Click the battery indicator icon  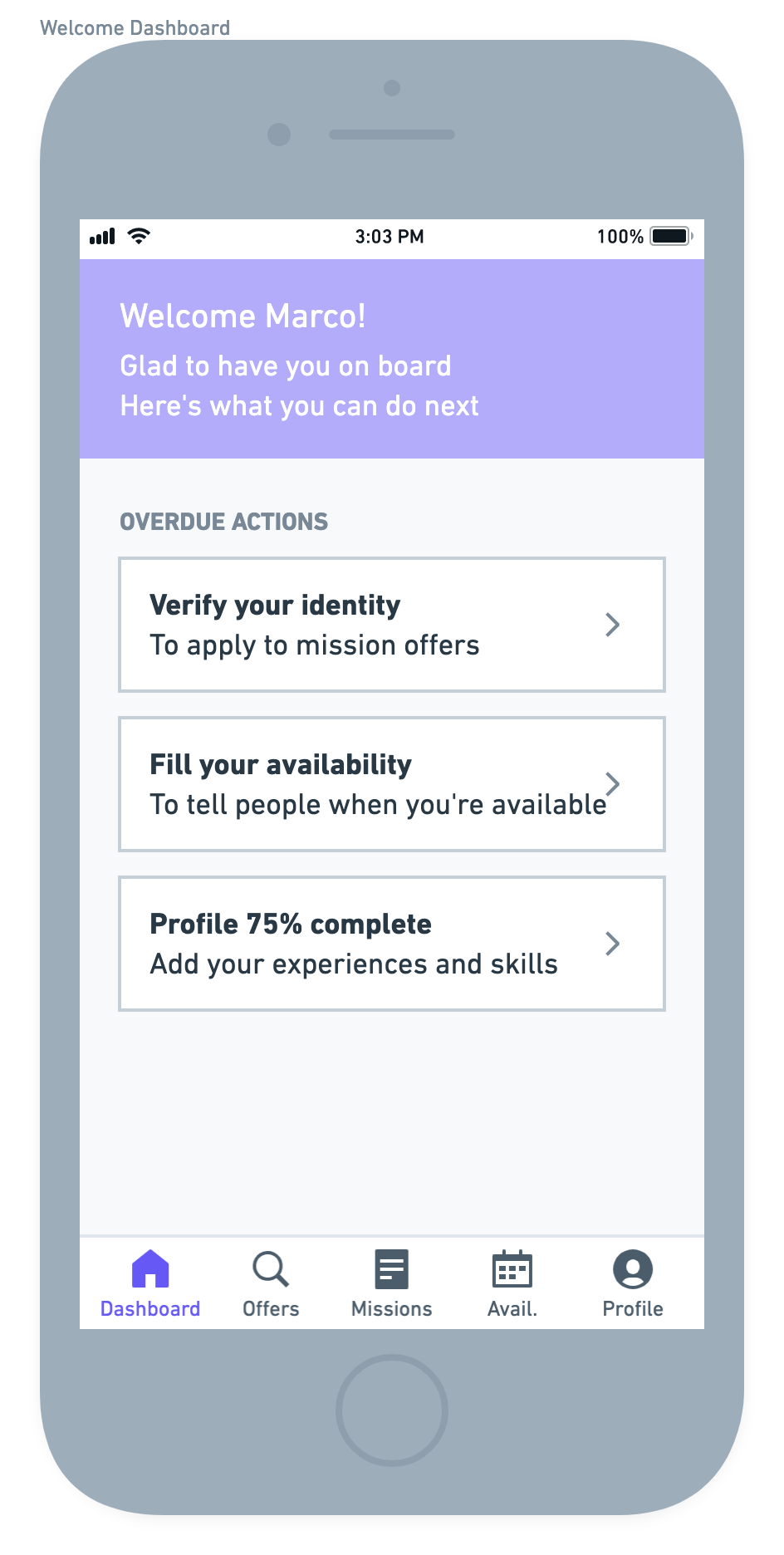pos(672,236)
